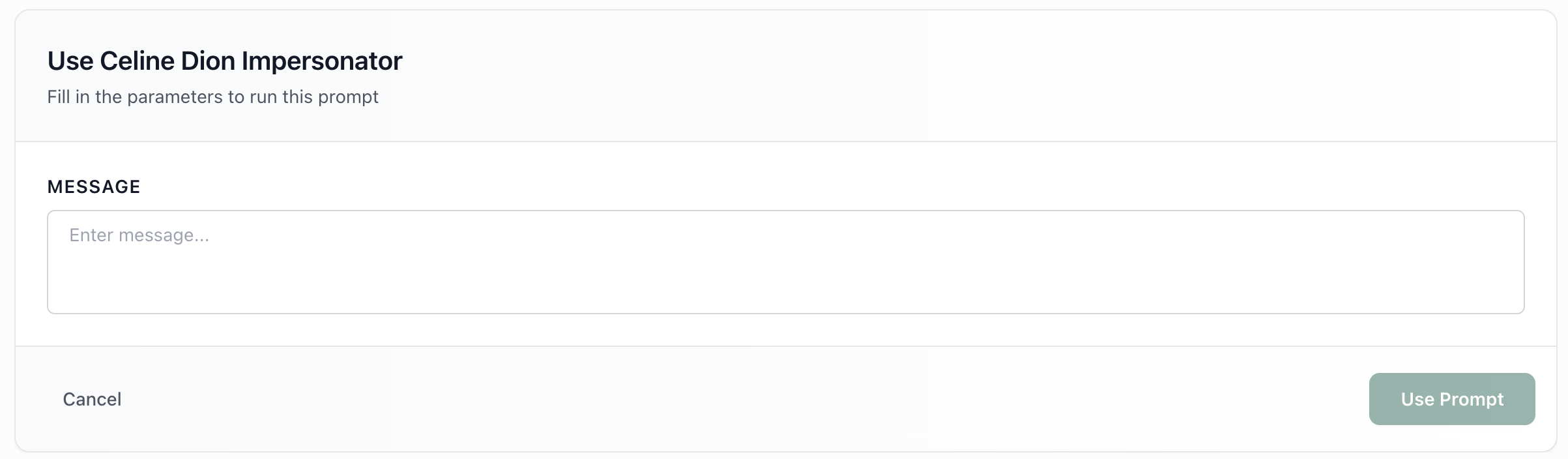The height and width of the screenshot is (459, 1568).
Task: Click the 'Celine Dion' text in header
Action: [x=167, y=61]
